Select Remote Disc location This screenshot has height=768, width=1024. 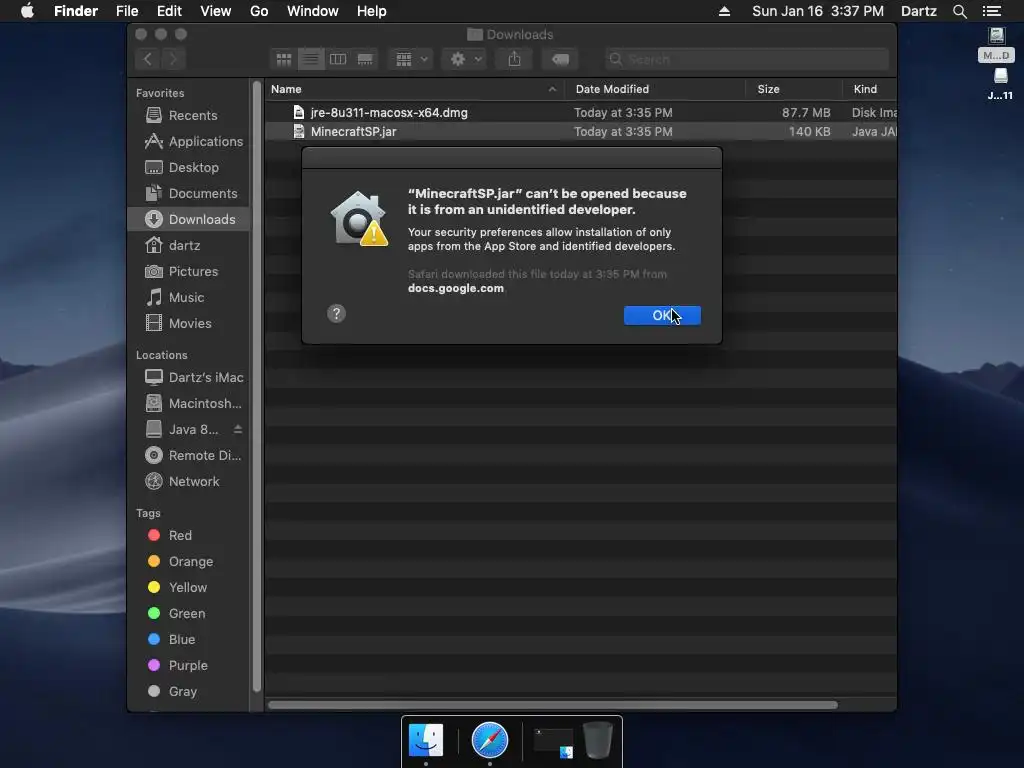(189, 455)
